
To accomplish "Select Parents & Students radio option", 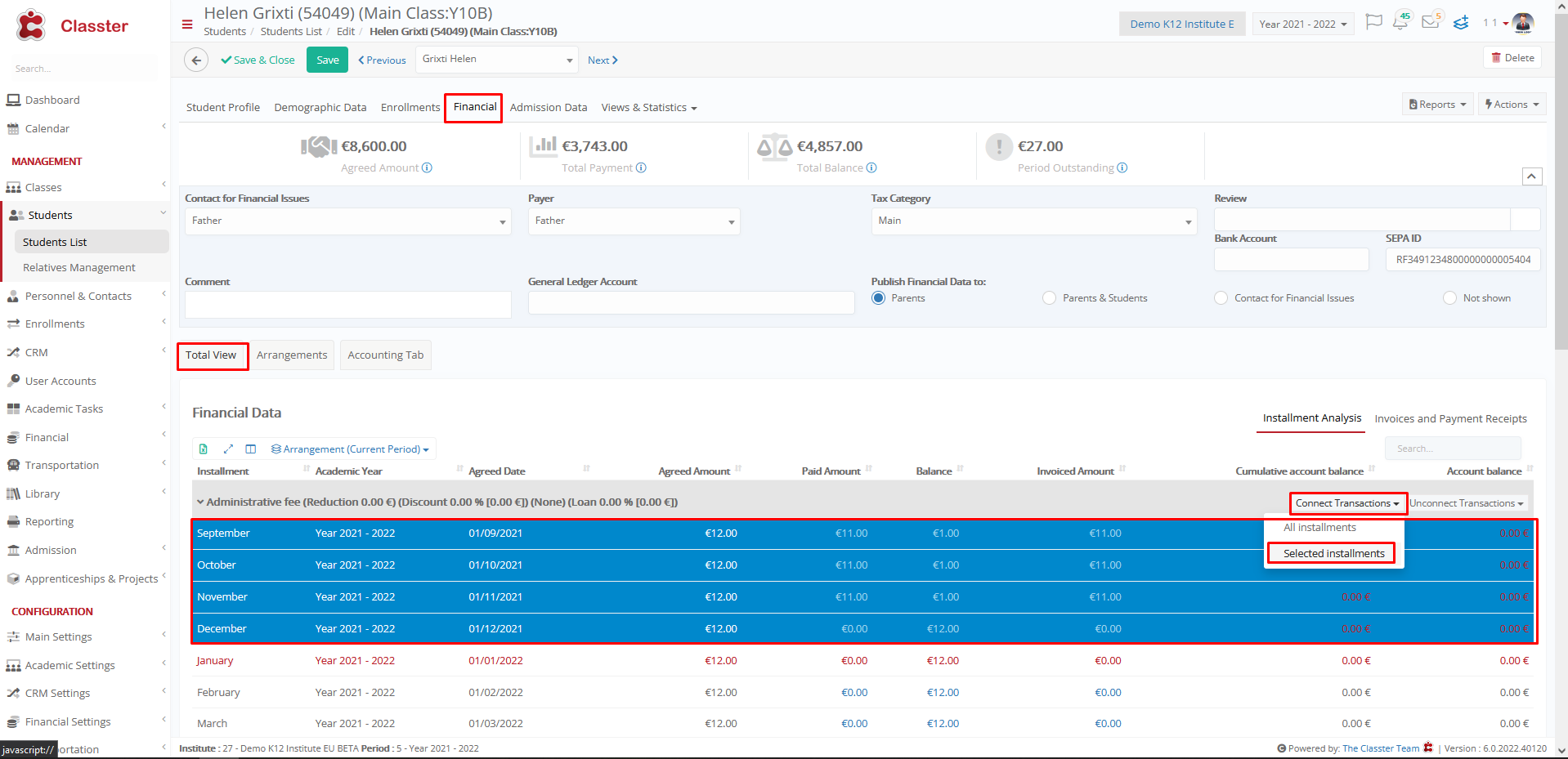I will point(1050,298).
